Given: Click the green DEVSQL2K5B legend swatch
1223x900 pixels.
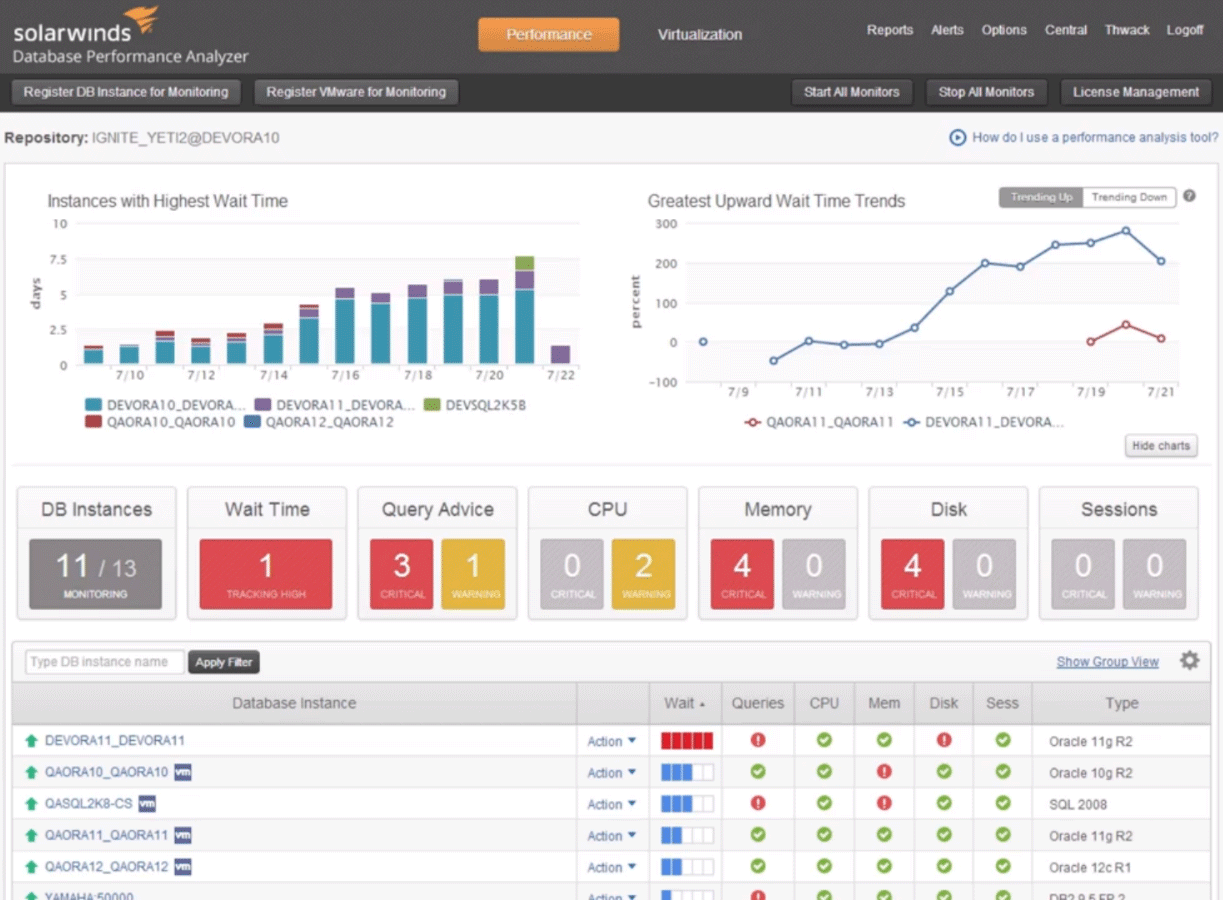Looking at the screenshot, I should 431,405.
